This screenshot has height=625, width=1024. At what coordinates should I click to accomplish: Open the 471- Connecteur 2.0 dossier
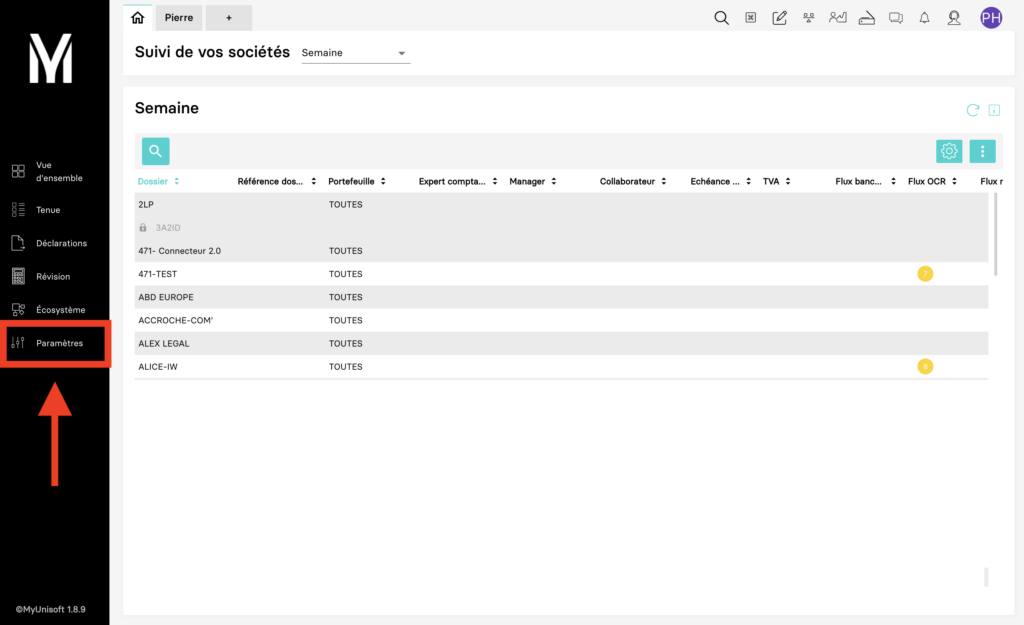click(561, 251)
